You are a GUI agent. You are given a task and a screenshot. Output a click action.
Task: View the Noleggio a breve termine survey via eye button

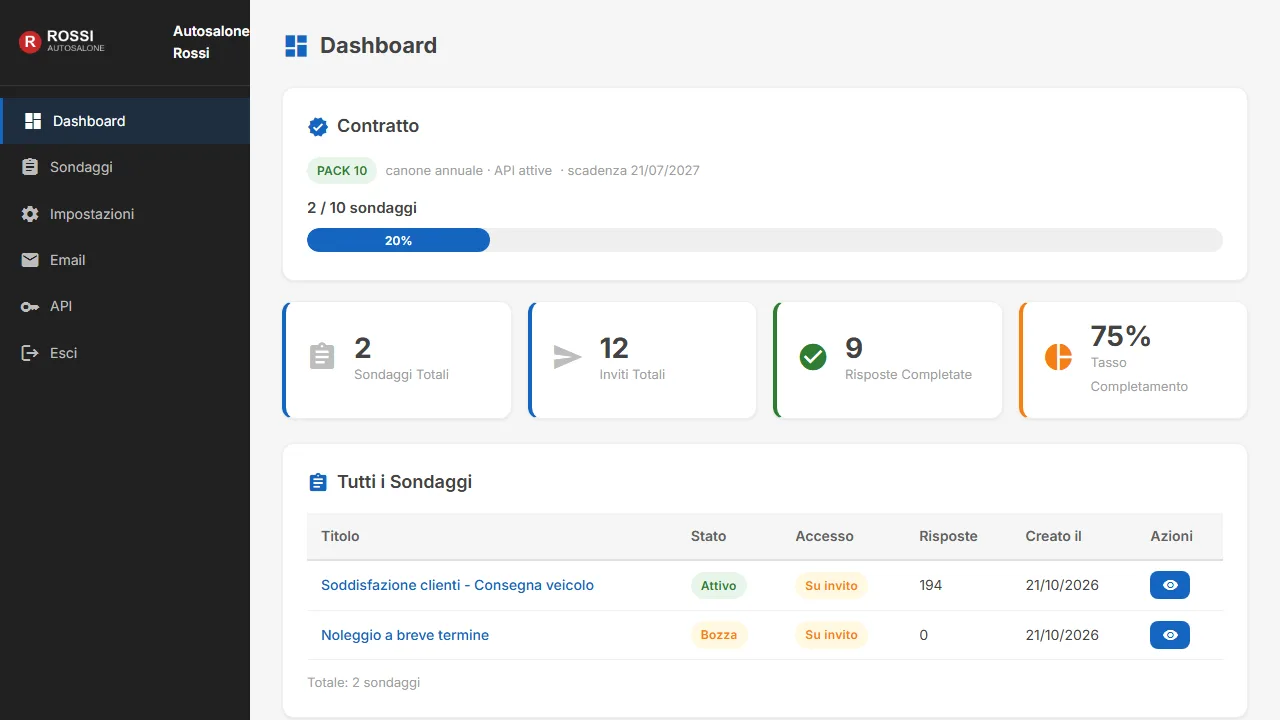(1170, 635)
